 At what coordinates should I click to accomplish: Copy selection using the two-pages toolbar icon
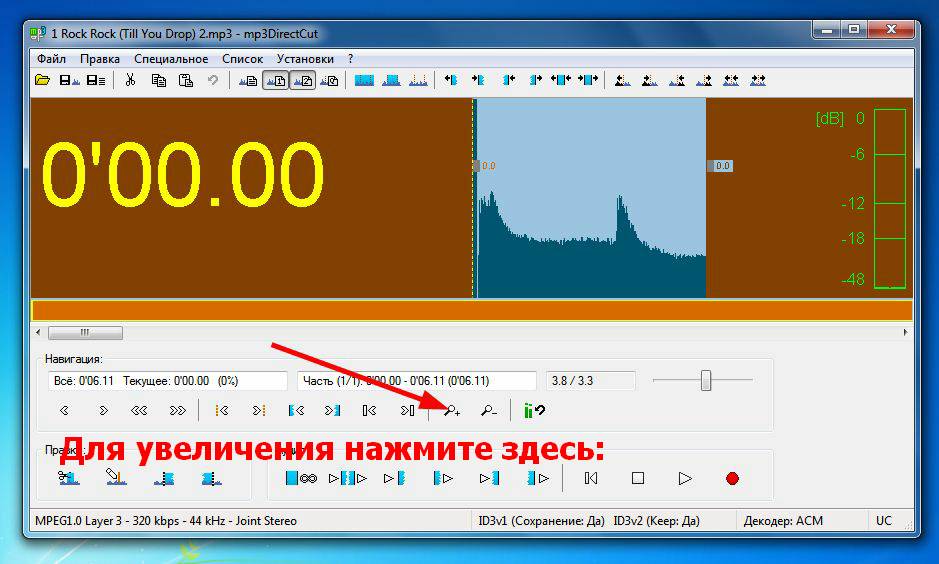(x=159, y=80)
